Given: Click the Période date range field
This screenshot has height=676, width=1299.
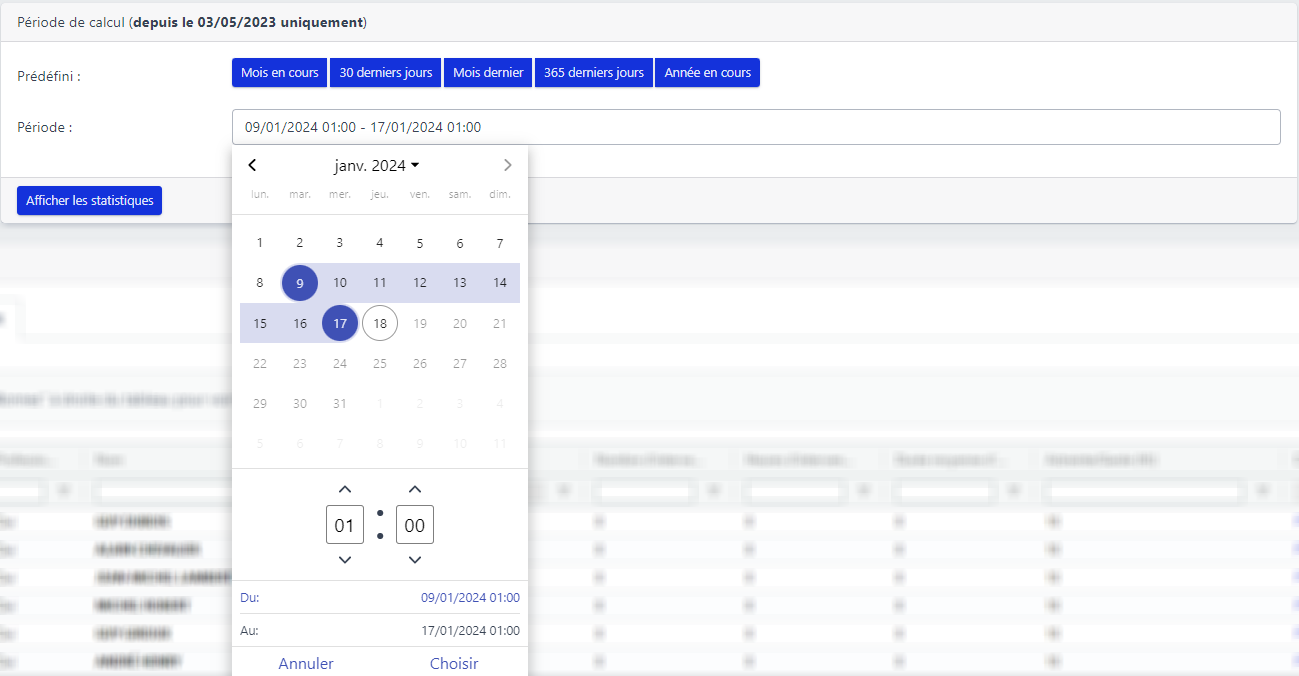Looking at the screenshot, I should (x=755, y=127).
